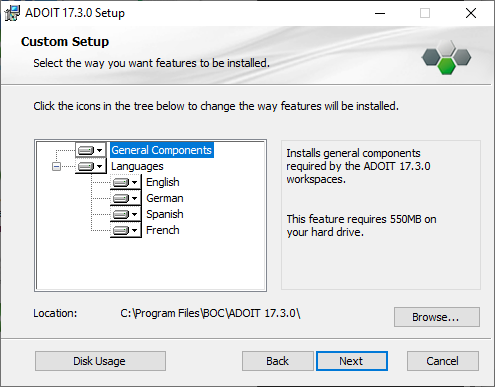The width and height of the screenshot is (495, 387).
Task: Select German in the feature tree
Action: tap(165, 198)
